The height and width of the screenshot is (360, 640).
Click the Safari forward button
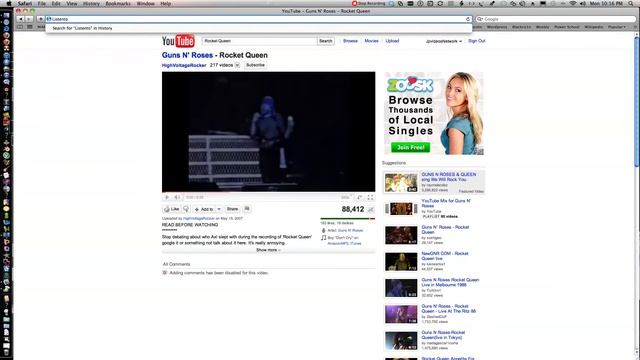29,19
